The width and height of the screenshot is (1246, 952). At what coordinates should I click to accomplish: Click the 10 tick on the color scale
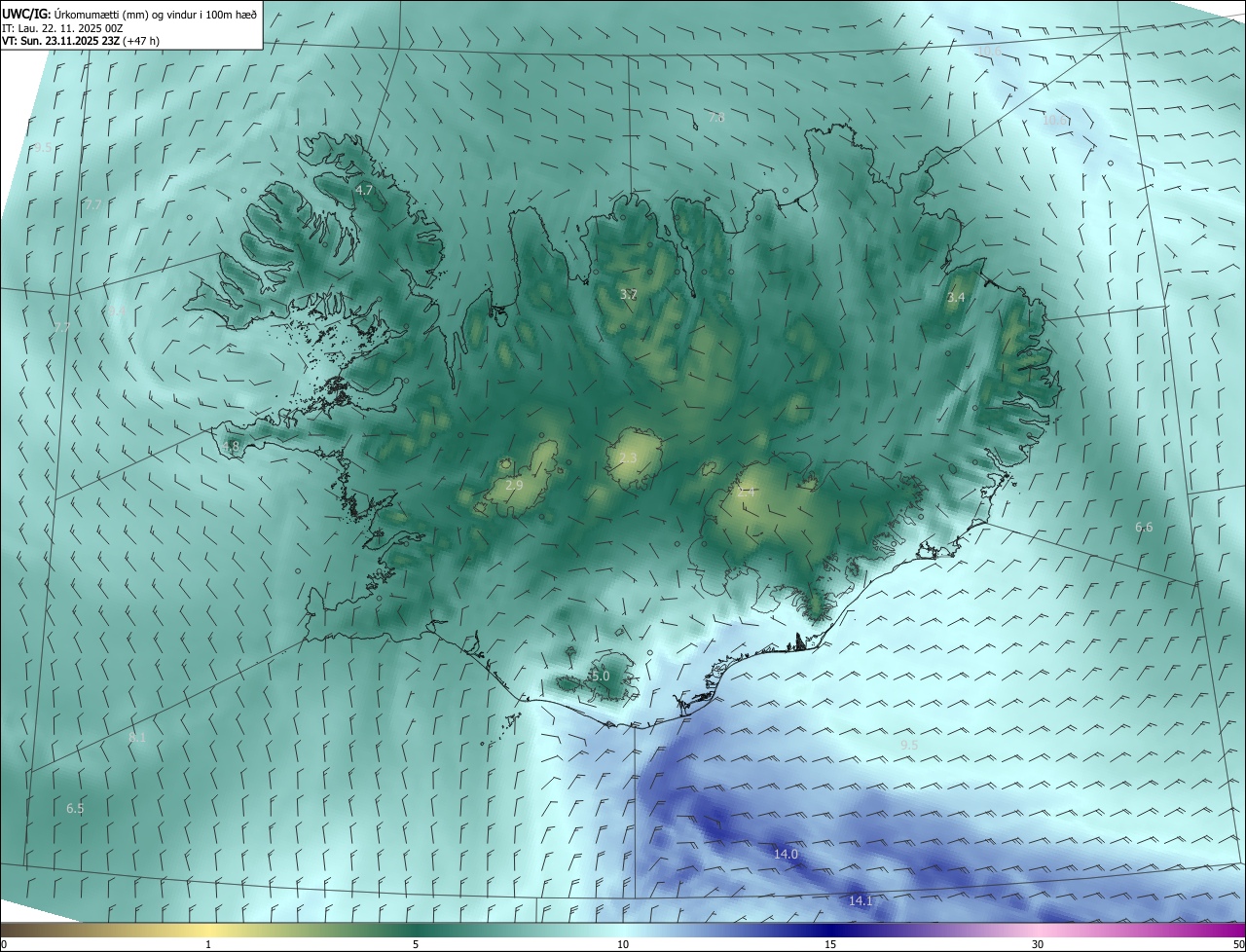pyautogui.click(x=623, y=944)
